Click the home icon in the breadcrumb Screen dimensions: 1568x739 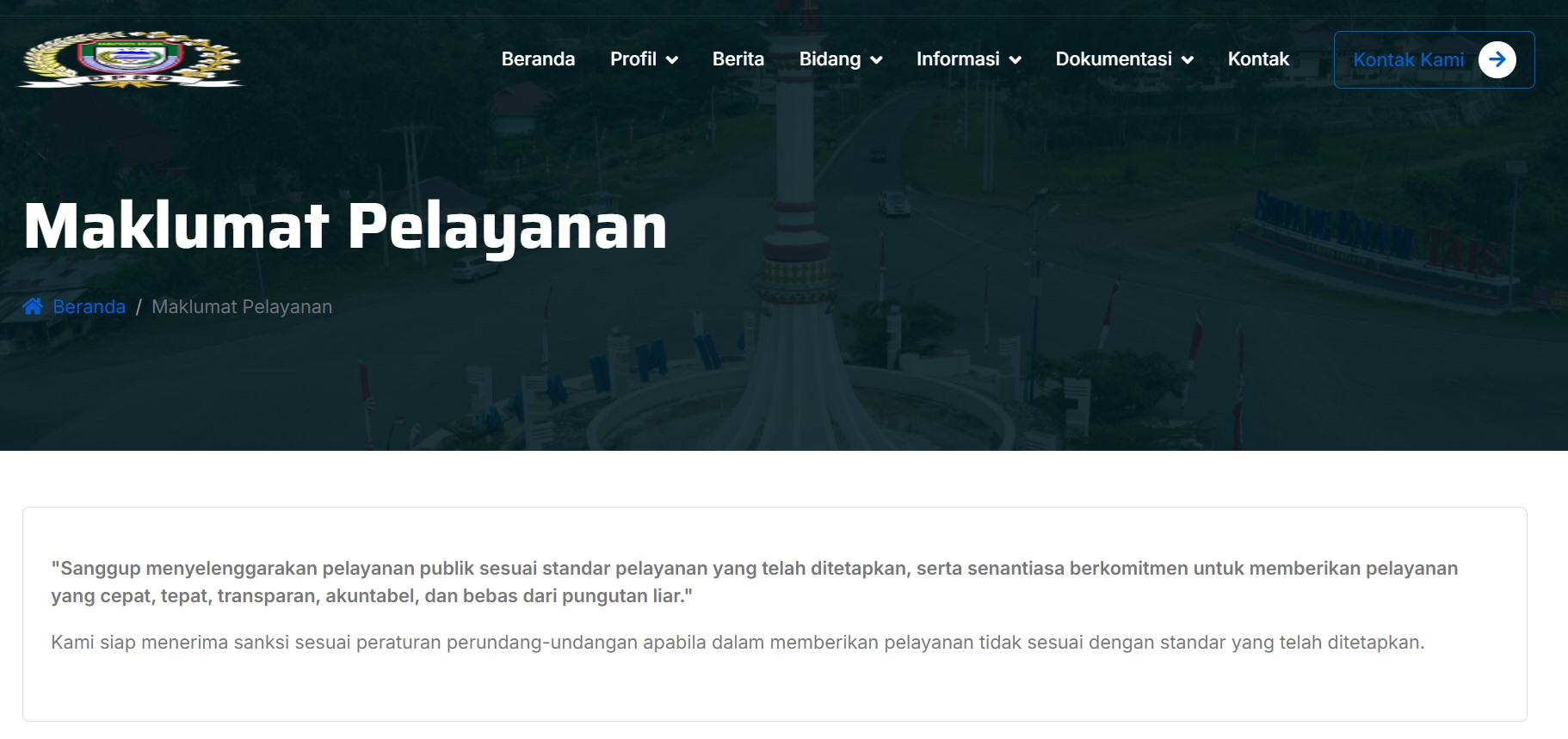pyautogui.click(x=33, y=306)
